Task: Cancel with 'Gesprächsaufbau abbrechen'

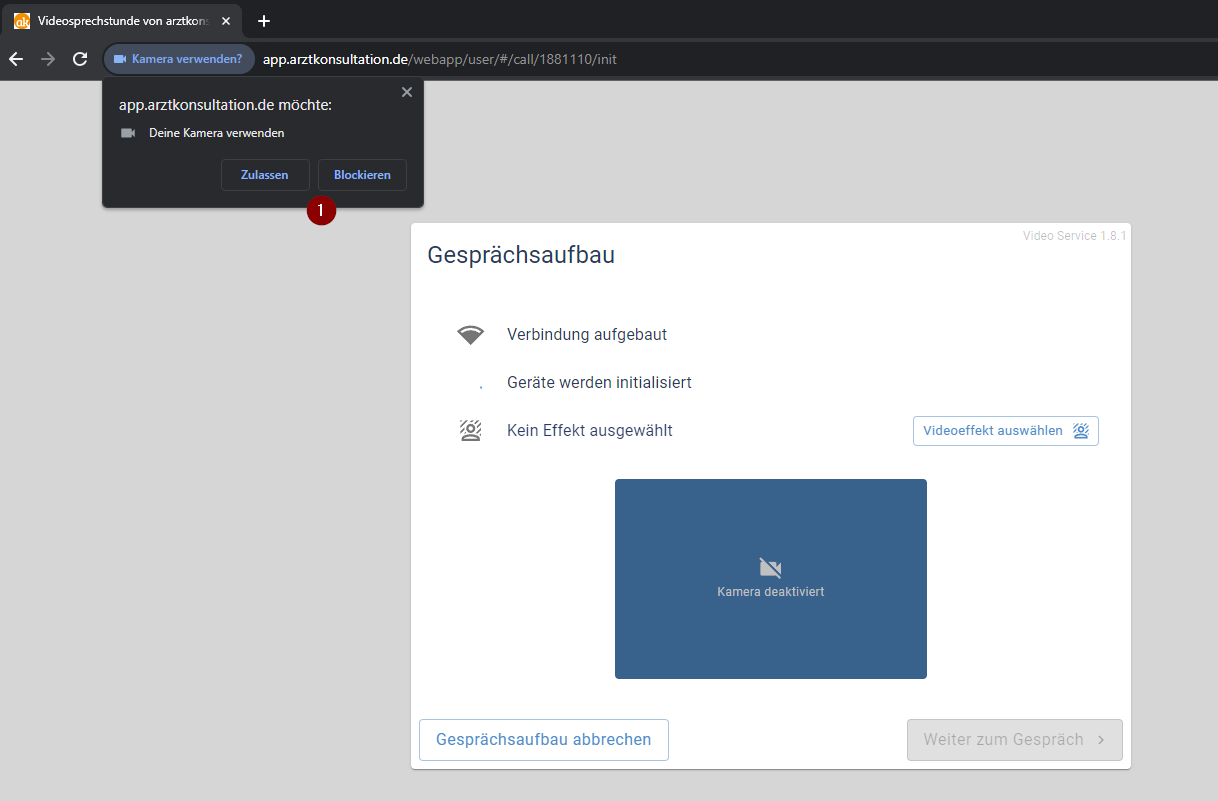Action: point(543,740)
